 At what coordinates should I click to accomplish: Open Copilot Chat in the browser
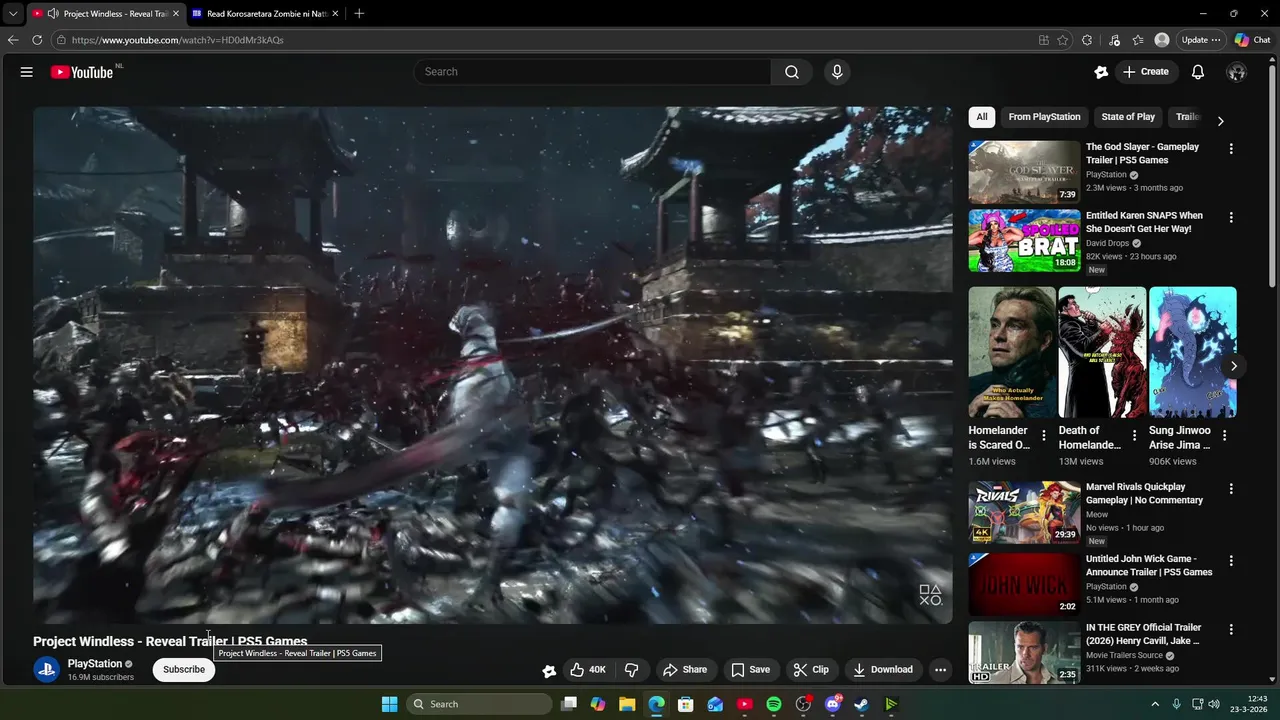tap(1252, 40)
